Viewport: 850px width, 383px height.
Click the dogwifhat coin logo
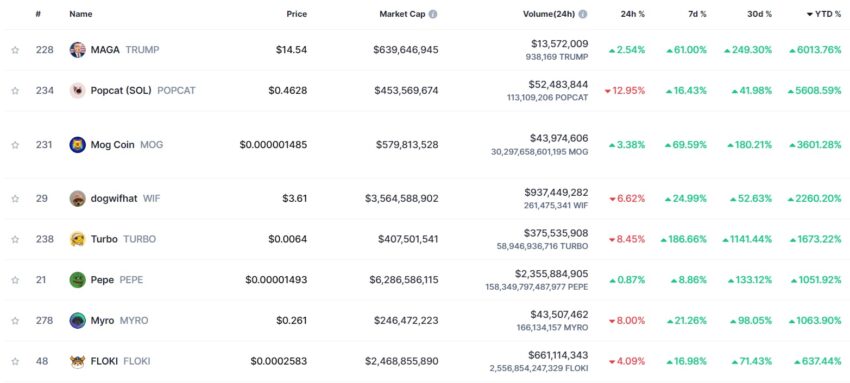click(78, 198)
